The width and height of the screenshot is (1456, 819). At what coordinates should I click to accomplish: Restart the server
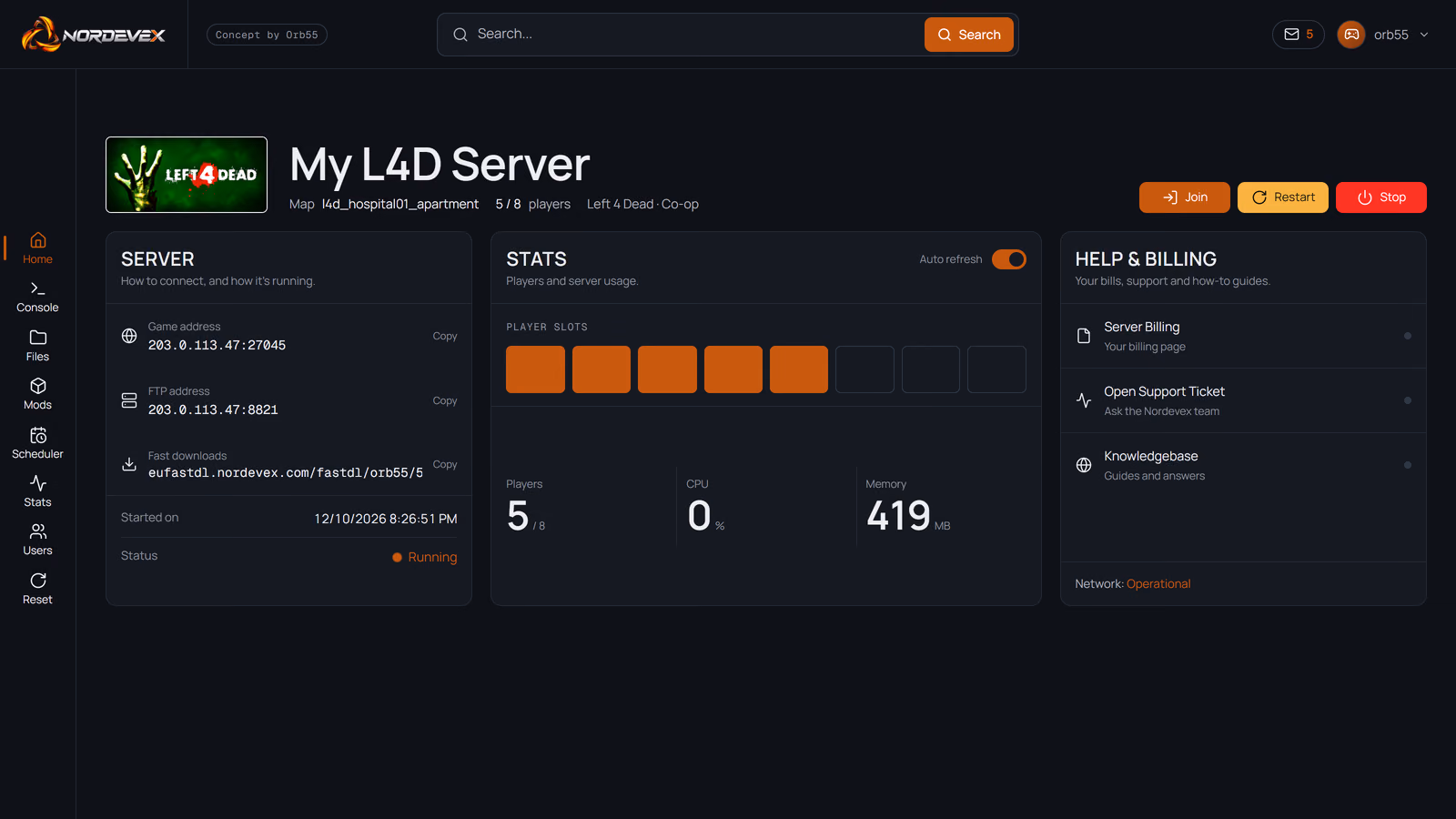(1283, 197)
